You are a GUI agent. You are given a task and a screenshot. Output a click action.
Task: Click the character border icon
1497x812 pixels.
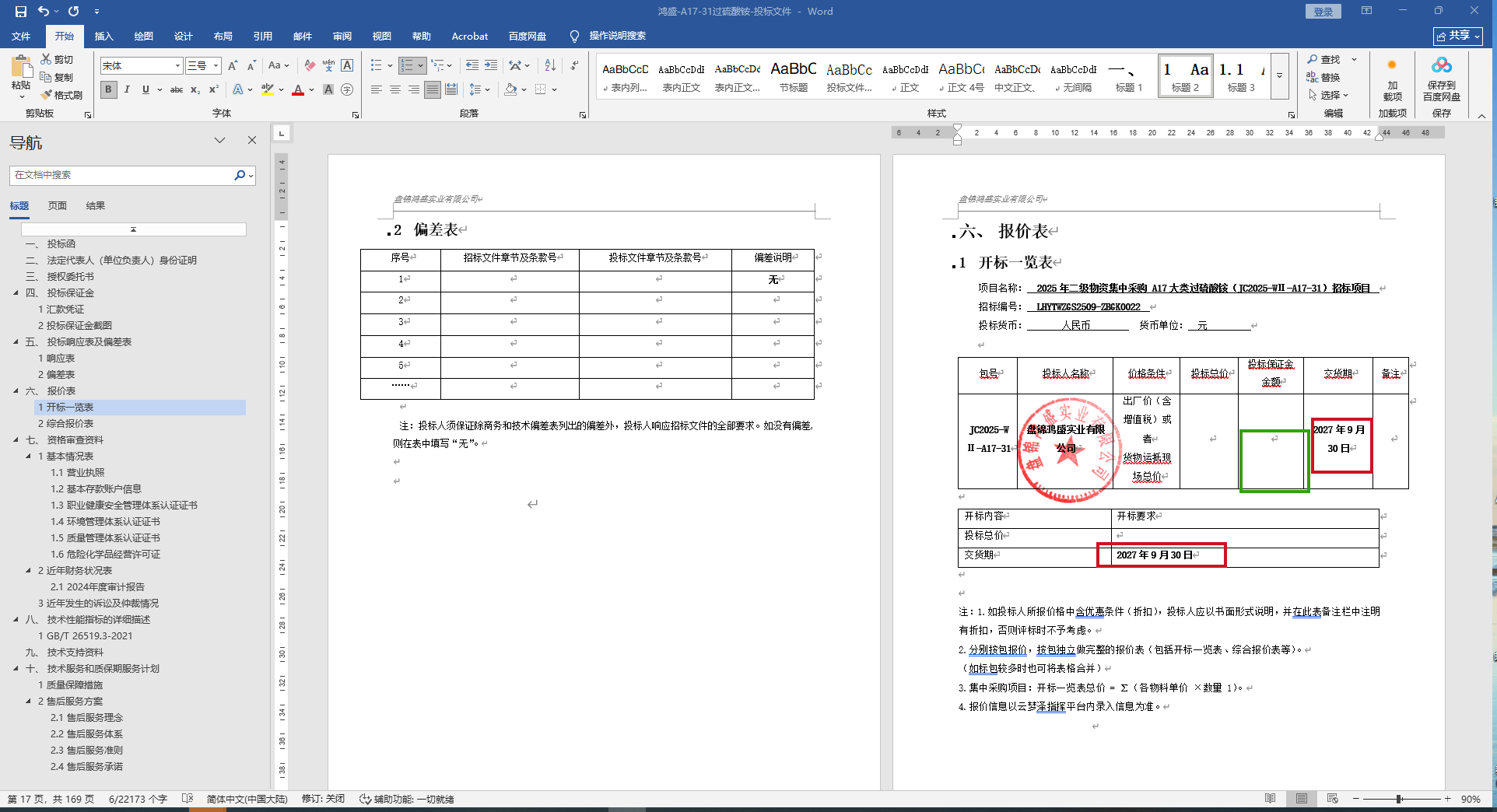coord(347,66)
